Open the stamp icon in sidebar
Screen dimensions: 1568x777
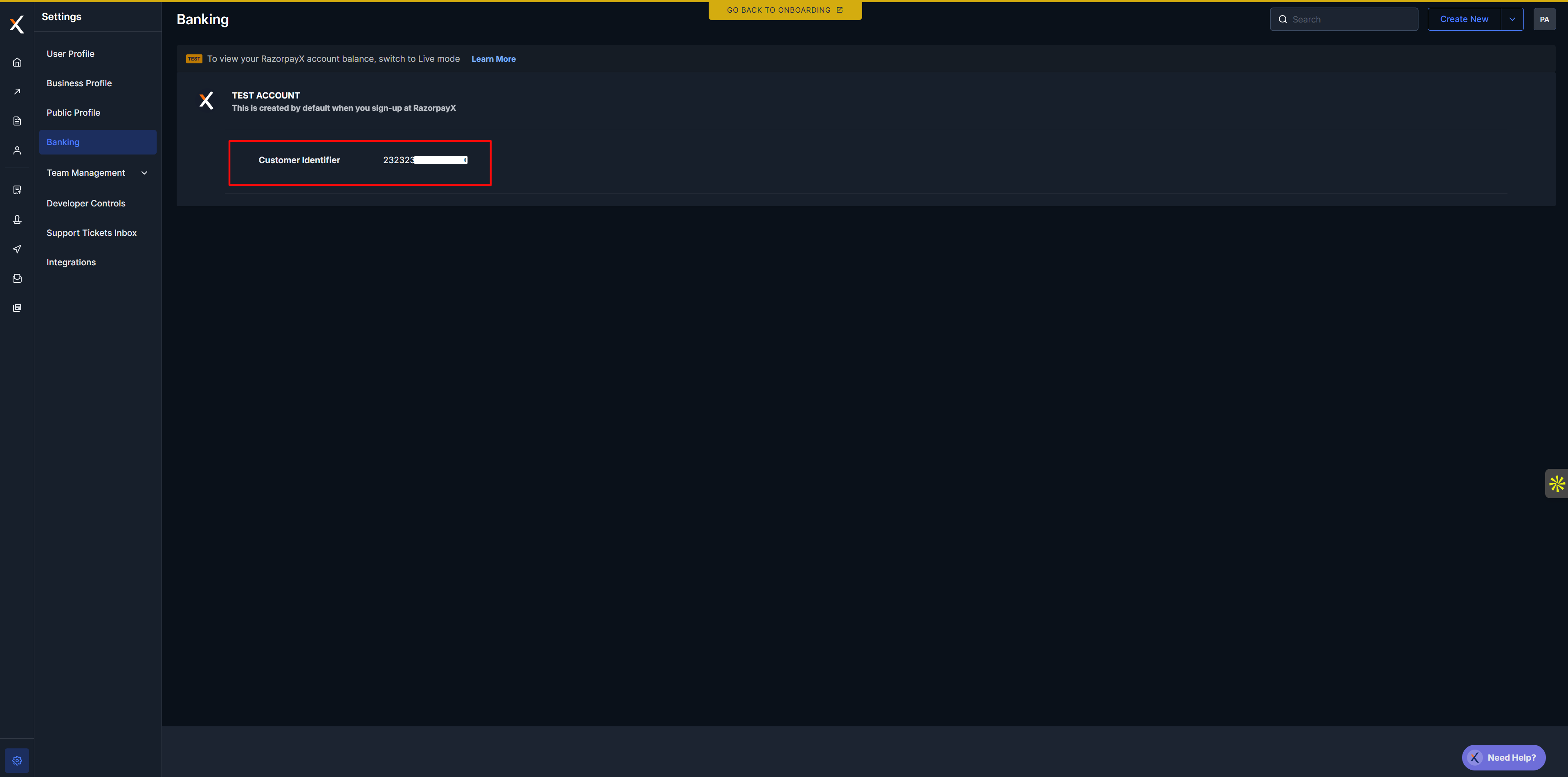[x=17, y=219]
